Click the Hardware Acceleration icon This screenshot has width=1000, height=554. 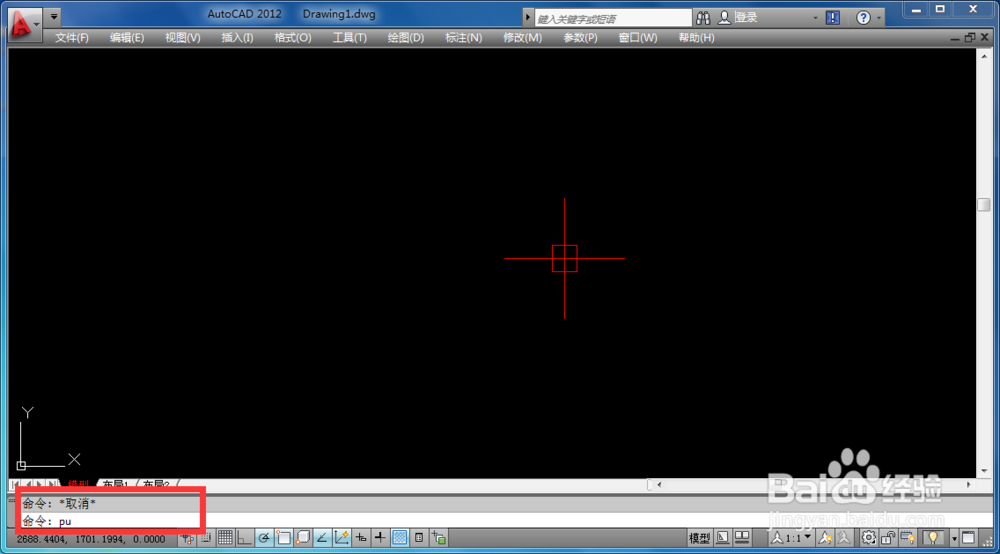pyautogui.click(x=908, y=538)
